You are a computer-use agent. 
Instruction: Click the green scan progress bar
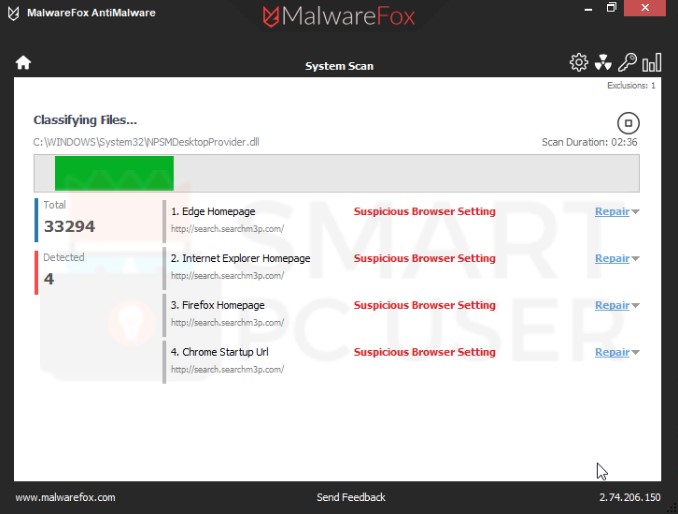tap(114, 173)
